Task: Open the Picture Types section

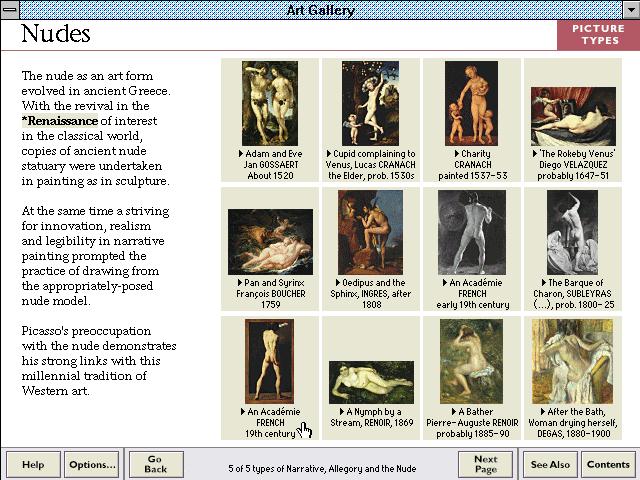Action: pos(598,35)
